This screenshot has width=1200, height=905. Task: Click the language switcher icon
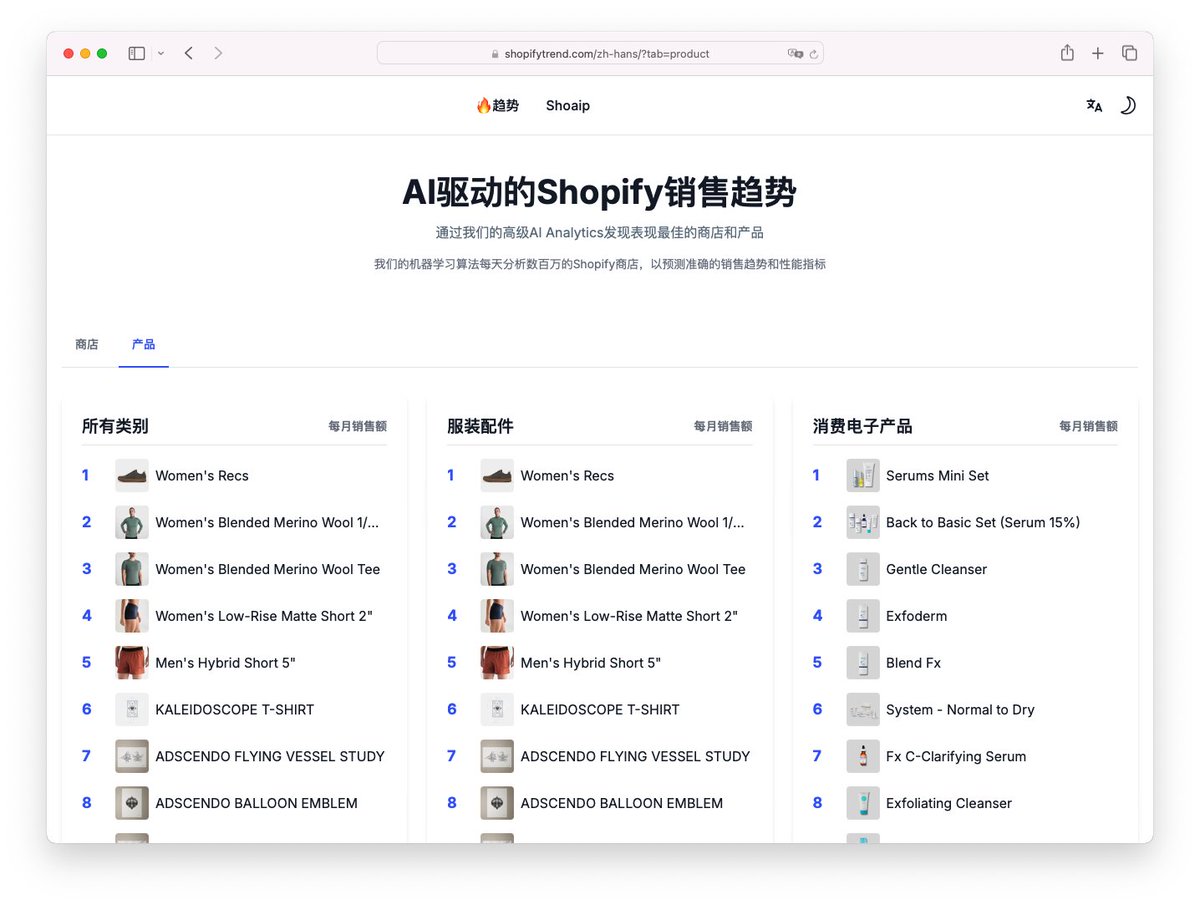(1094, 105)
